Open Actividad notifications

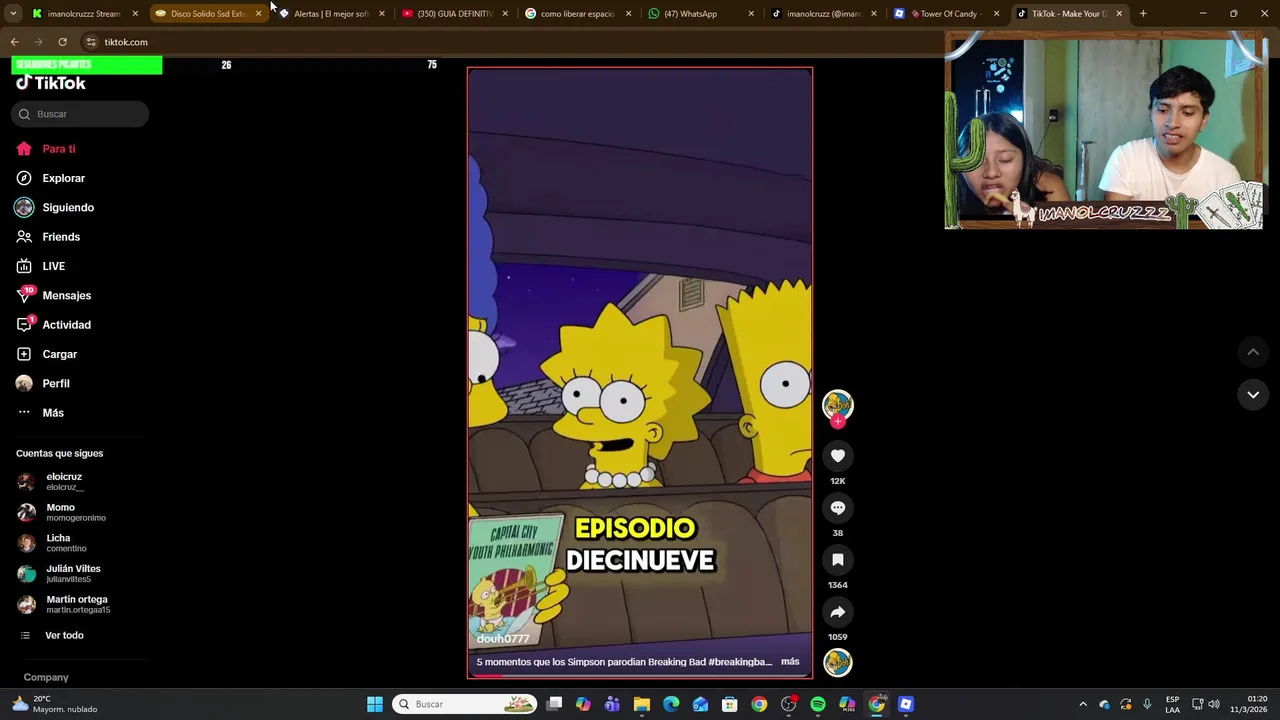(53, 325)
